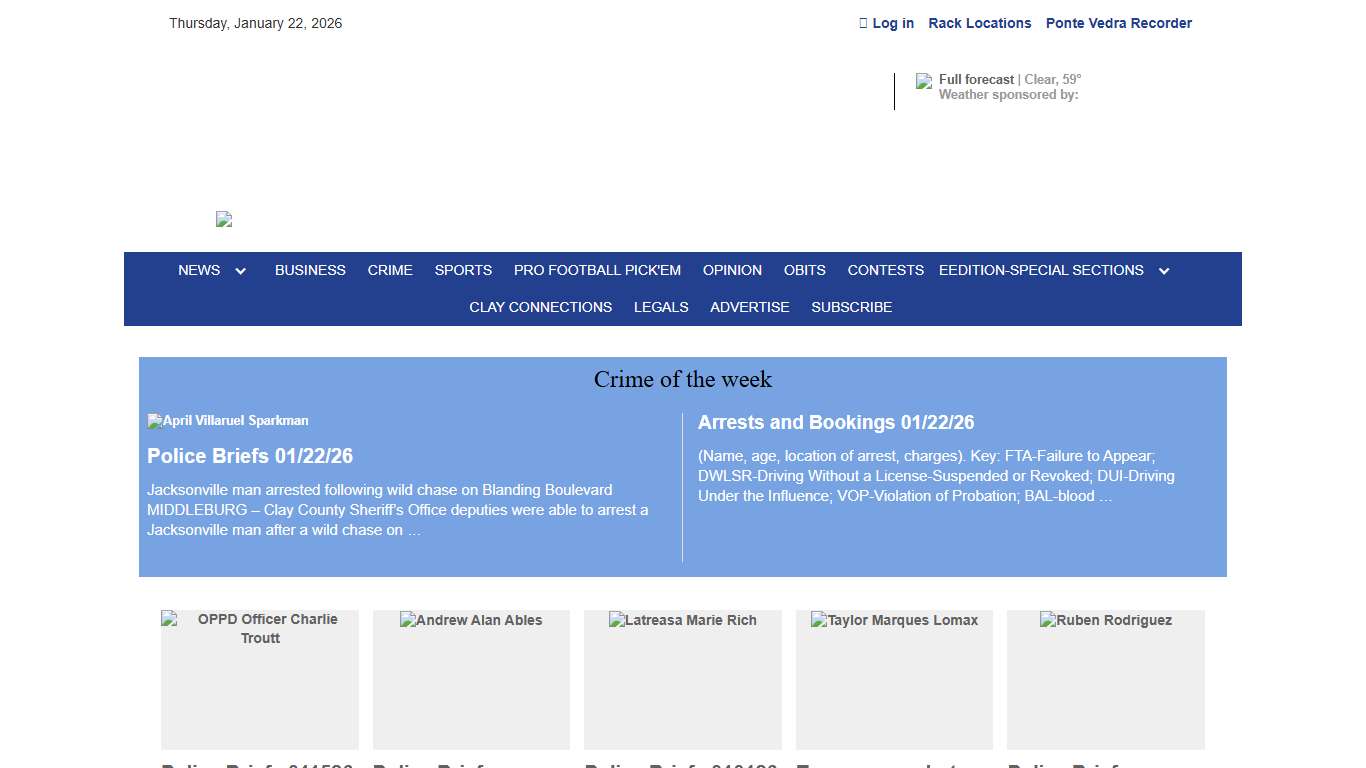
Task: Click the site logo image
Action: [224, 219]
